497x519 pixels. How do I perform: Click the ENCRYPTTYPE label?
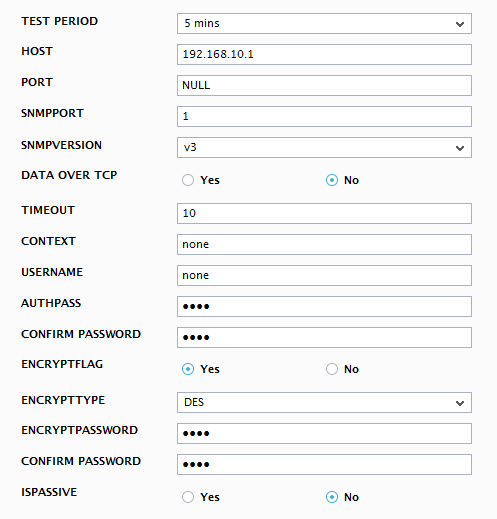63,400
